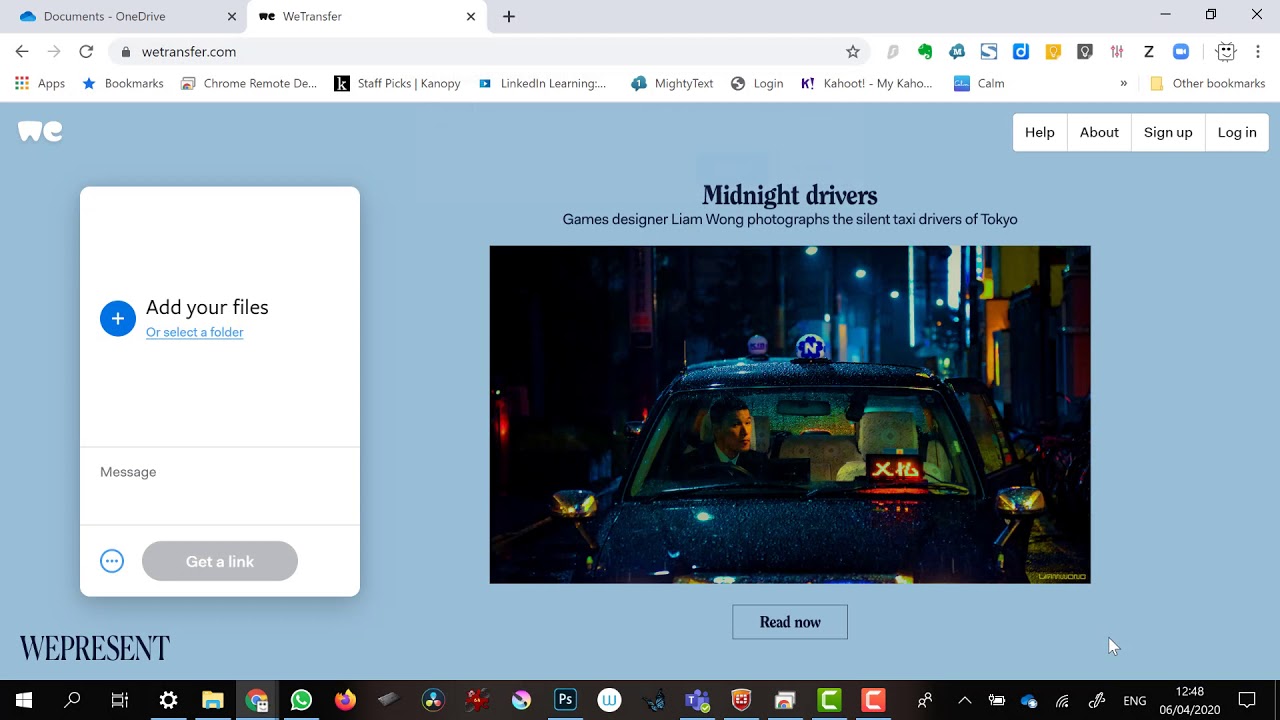
Task: Show hidden system tray icons
Action: [x=964, y=700]
